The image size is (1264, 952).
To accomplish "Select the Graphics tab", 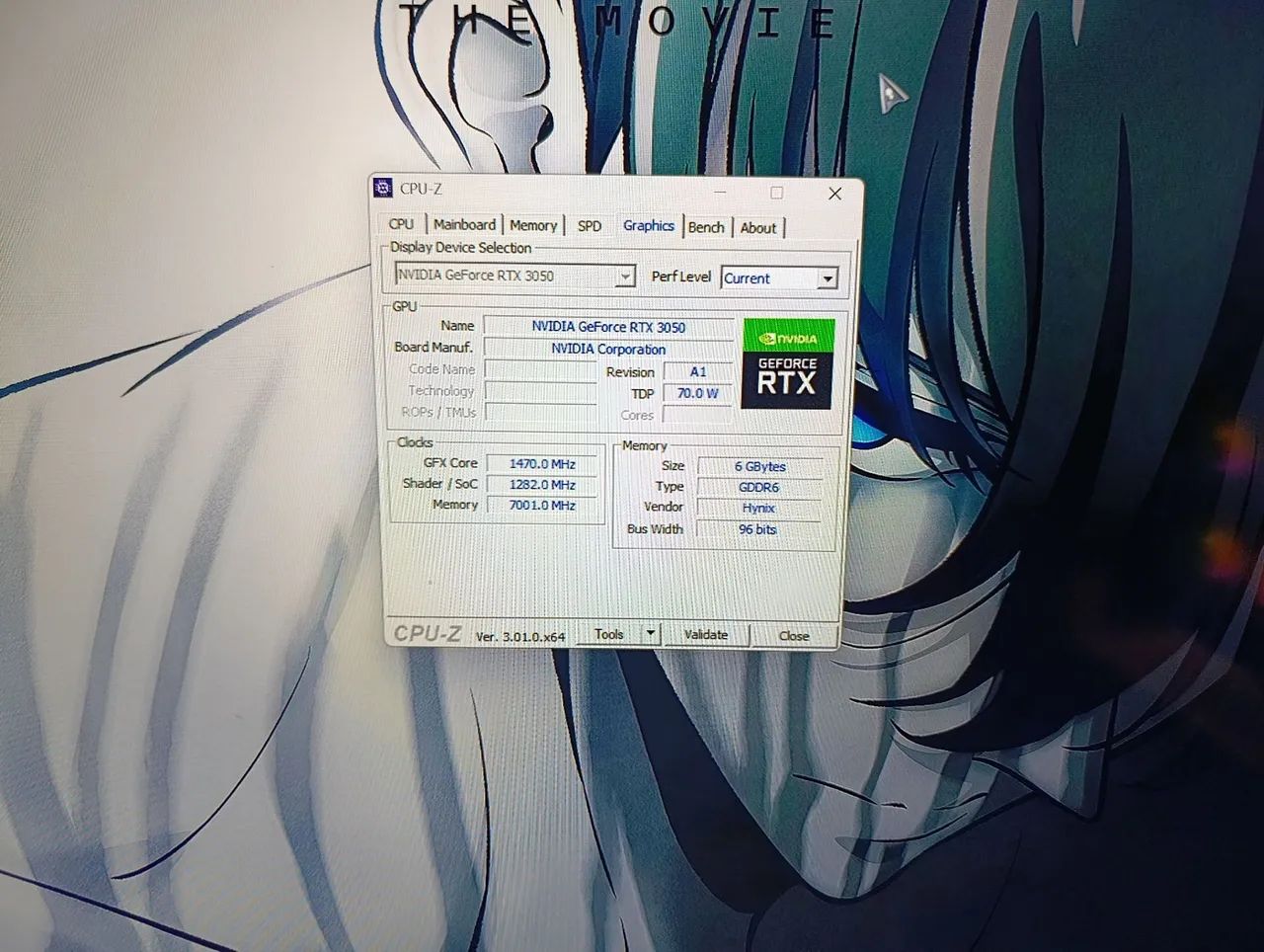I will click(648, 225).
